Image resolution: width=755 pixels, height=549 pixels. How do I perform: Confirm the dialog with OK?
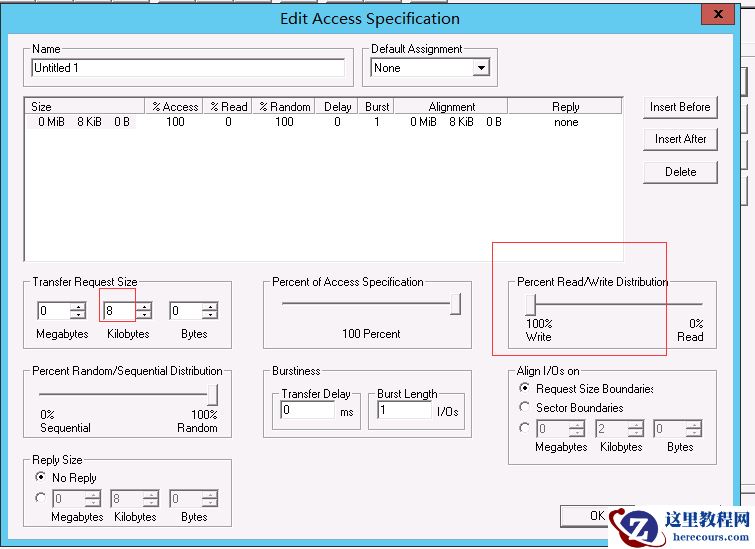597,516
